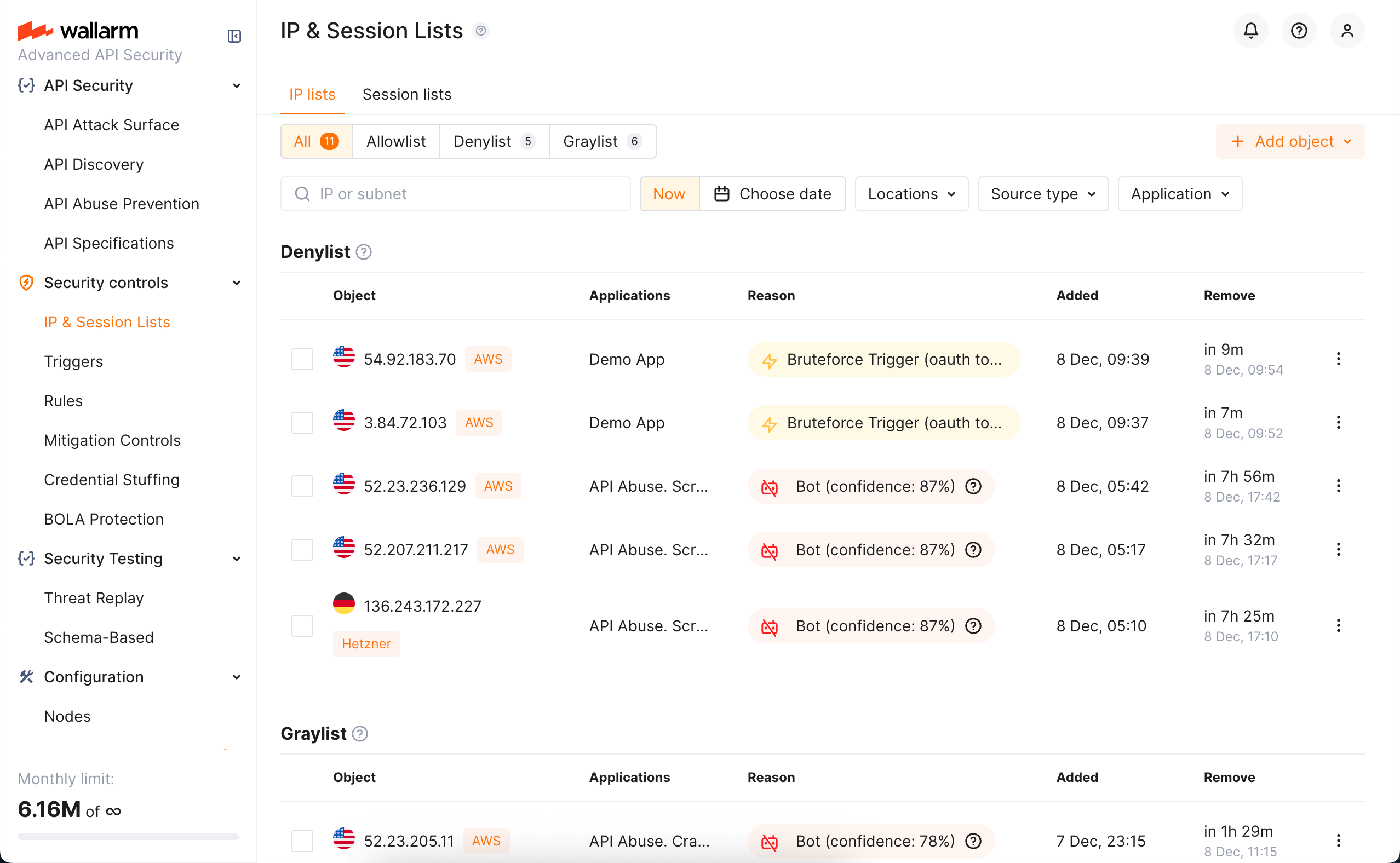
Task: Open notifications via the bell icon
Action: [x=1250, y=30]
